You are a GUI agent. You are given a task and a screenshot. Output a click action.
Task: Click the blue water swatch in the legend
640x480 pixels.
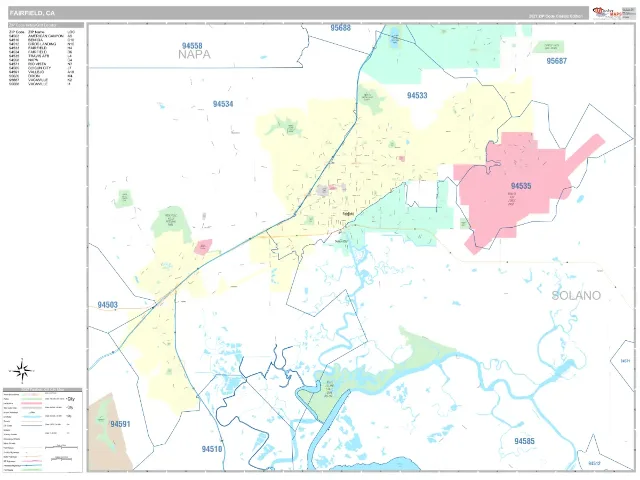pos(31,416)
